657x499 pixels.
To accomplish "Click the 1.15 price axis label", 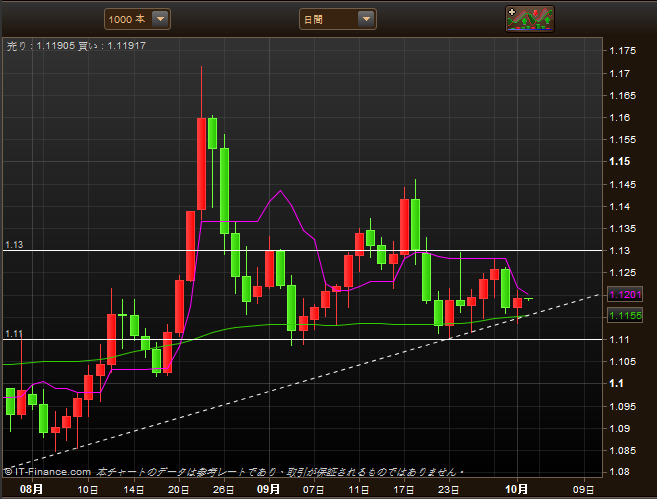I will (619, 161).
